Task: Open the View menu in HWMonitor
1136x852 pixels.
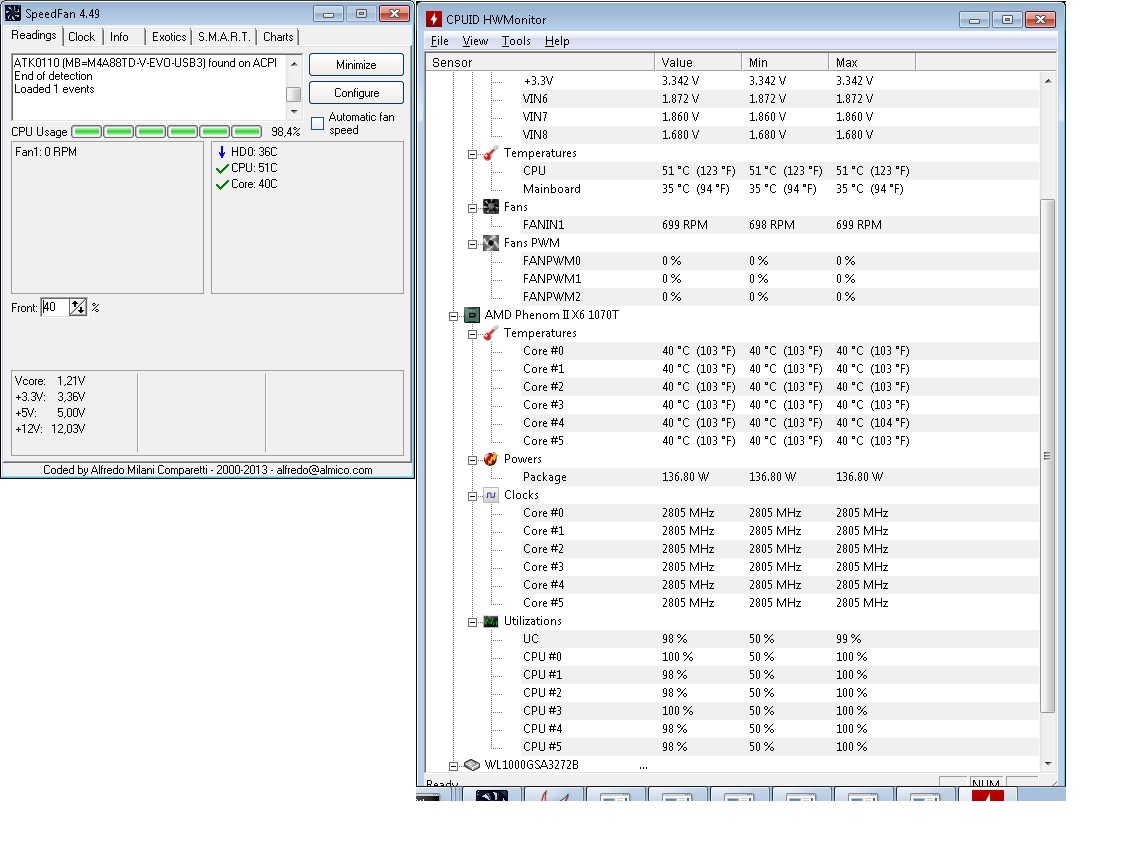Action: (475, 41)
